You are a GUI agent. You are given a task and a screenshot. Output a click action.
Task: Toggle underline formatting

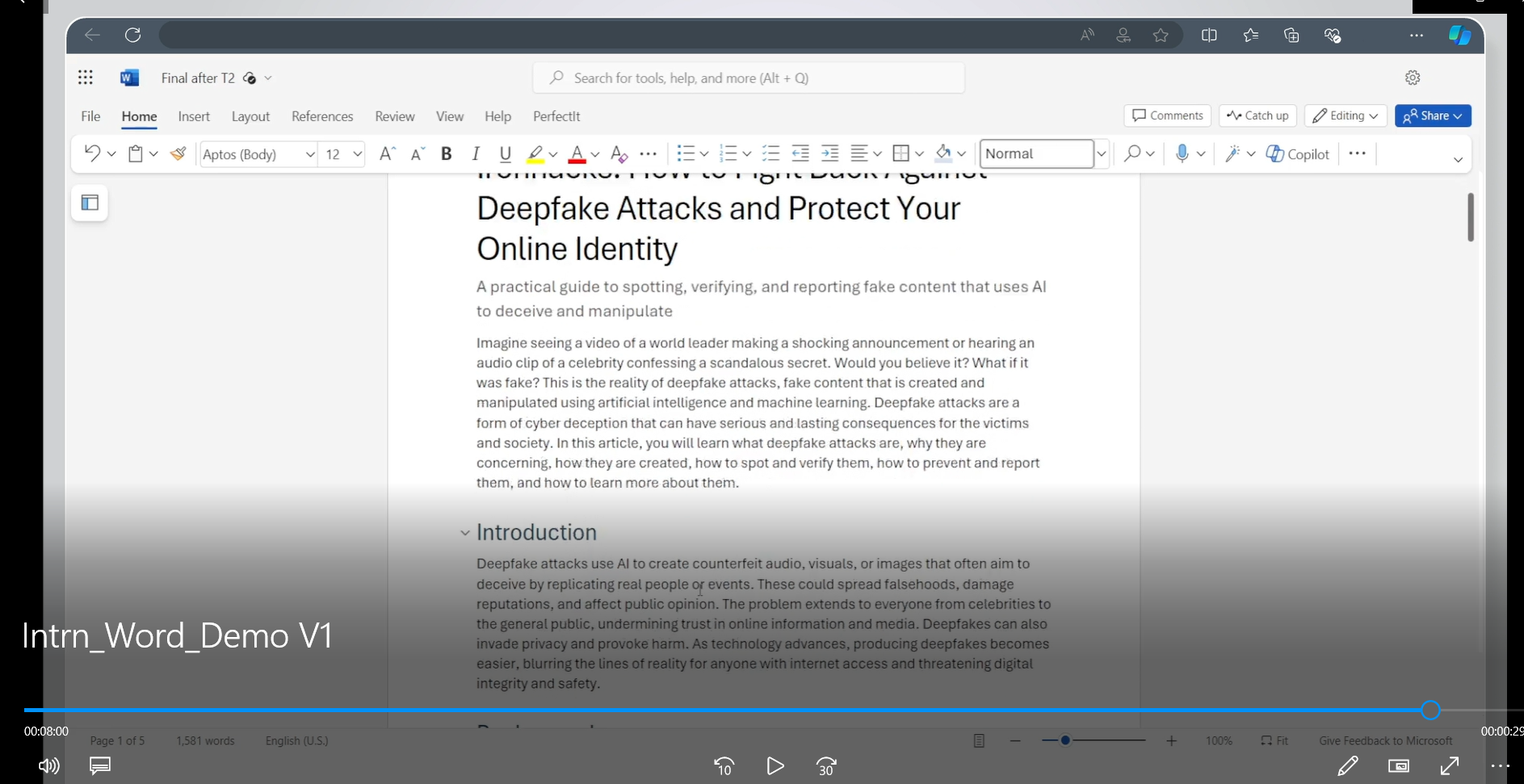[x=506, y=153]
